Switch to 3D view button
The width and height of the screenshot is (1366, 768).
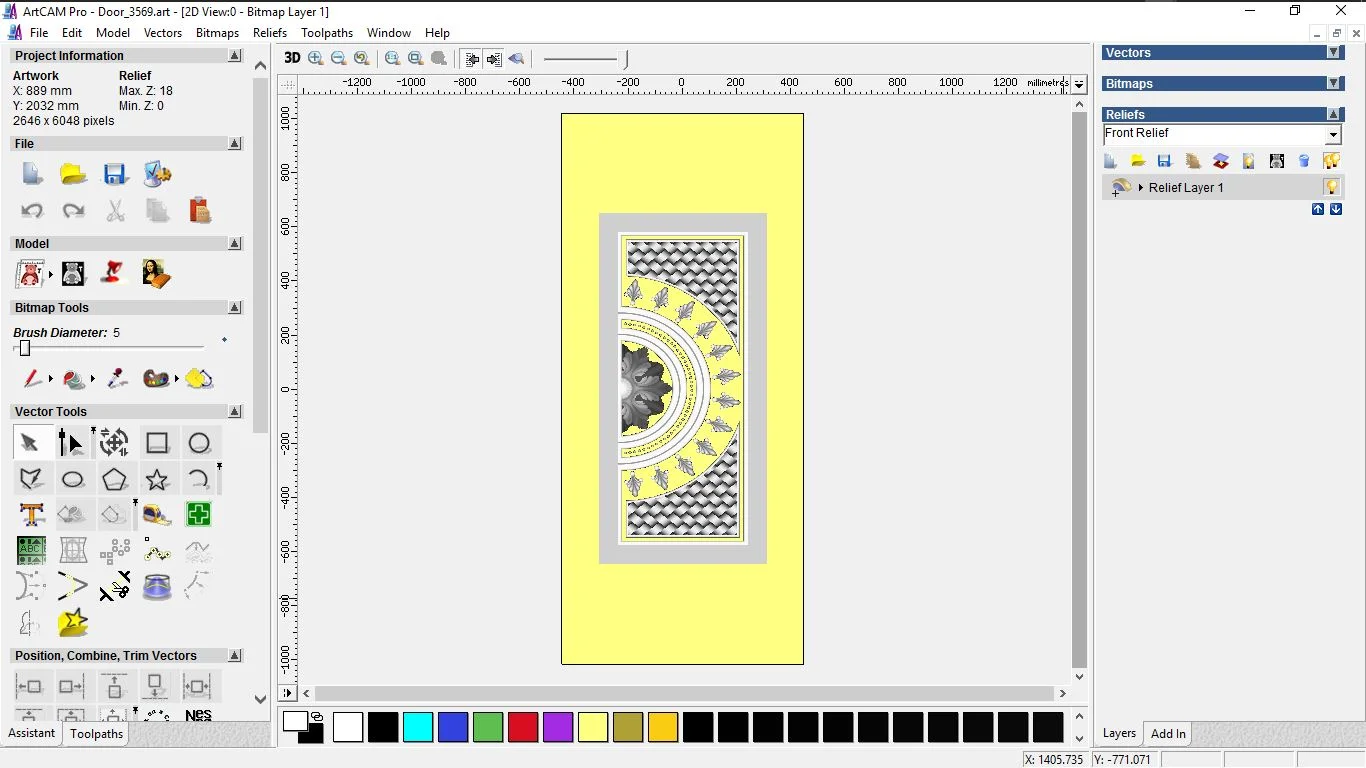tap(291, 58)
